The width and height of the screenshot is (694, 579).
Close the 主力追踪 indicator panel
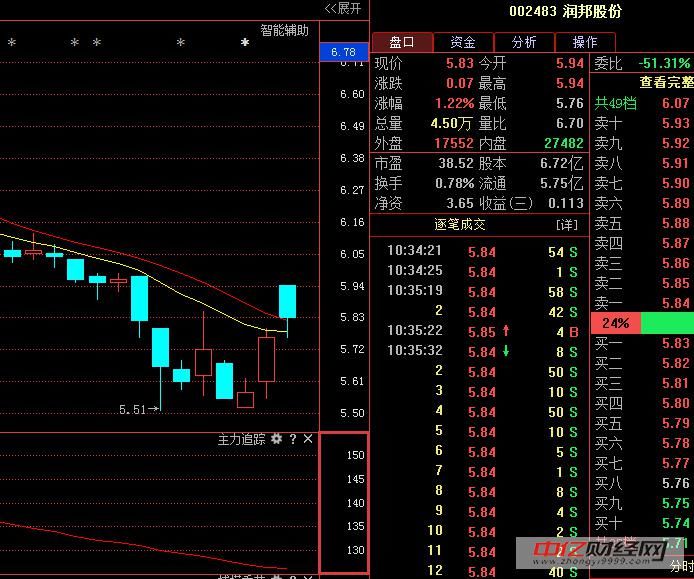click(x=308, y=439)
